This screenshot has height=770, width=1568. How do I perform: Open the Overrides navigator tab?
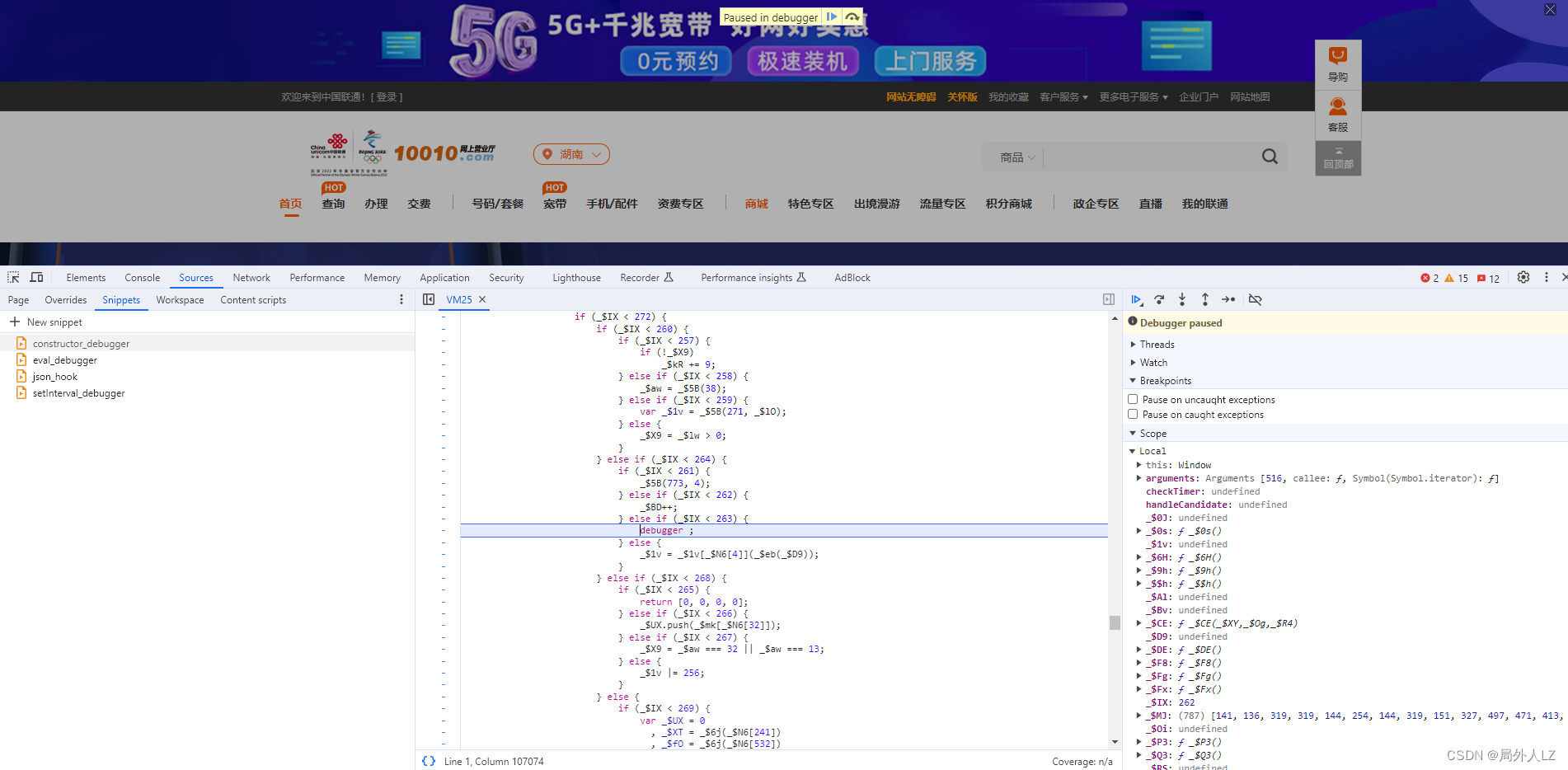[x=65, y=300]
